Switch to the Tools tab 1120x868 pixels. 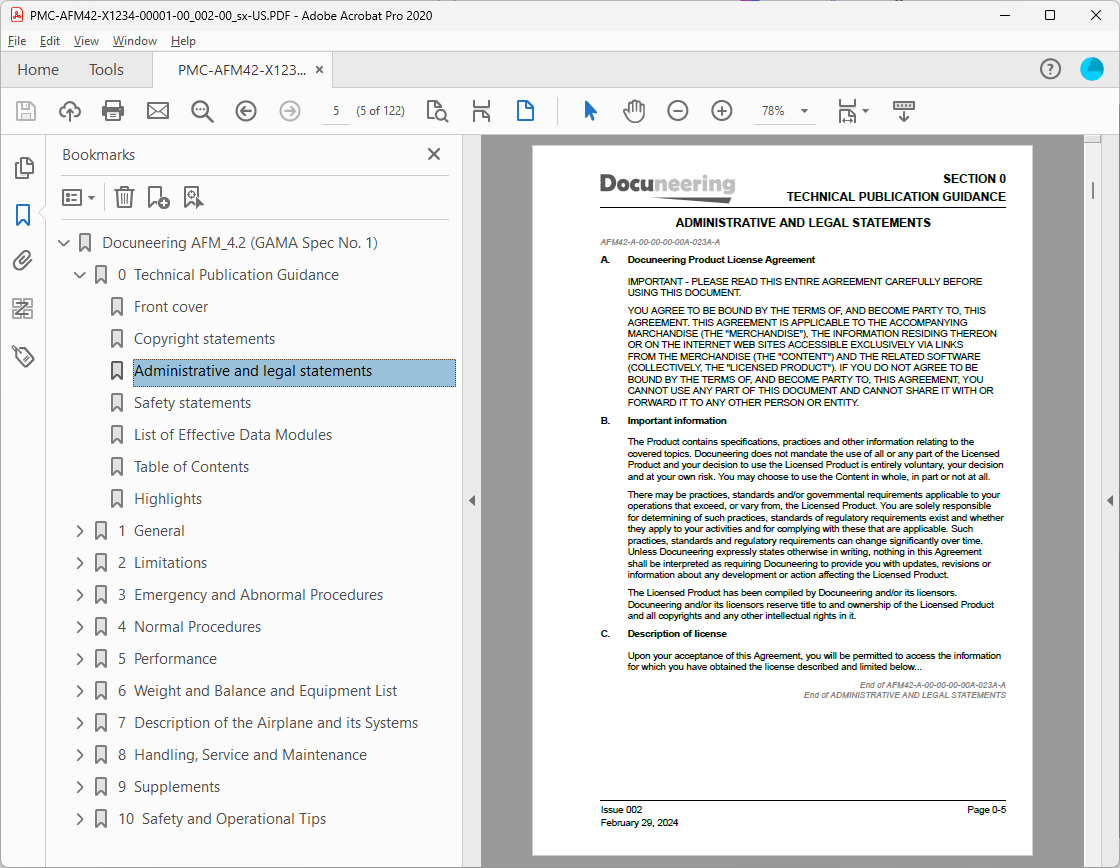point(106,69)
